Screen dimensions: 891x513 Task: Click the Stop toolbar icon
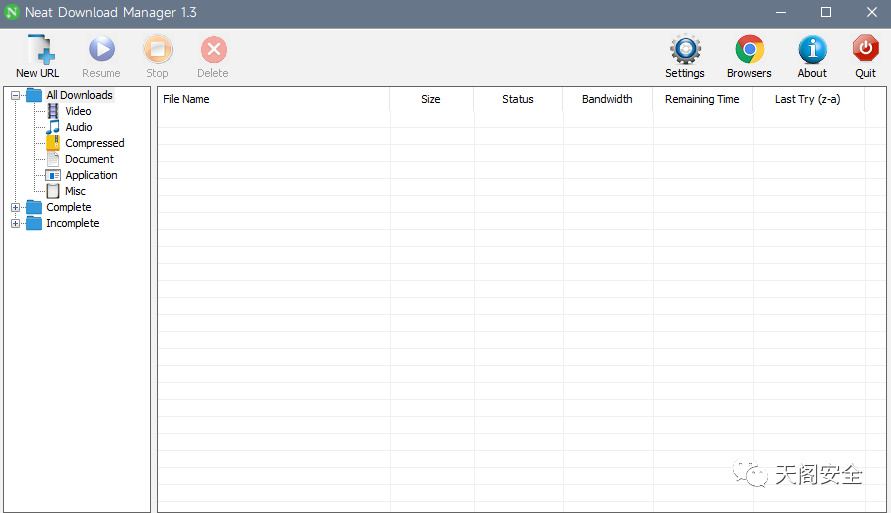point(157,49)
